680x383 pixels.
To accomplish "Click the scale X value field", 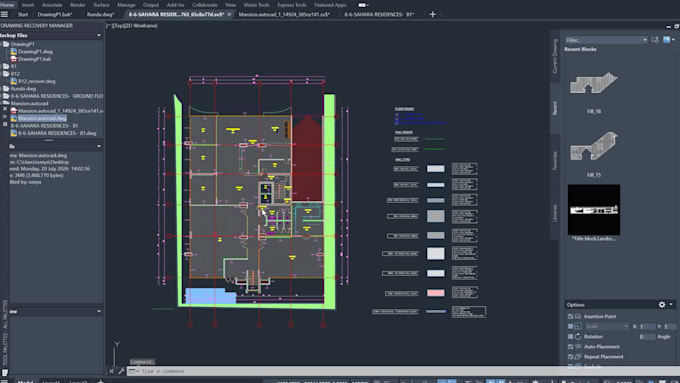I will pyautogui.click(x=647, y=326).
